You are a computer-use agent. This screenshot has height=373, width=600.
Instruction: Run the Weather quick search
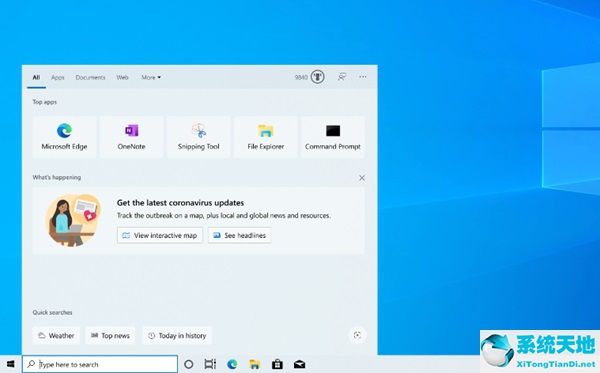[x=56, y=336]
